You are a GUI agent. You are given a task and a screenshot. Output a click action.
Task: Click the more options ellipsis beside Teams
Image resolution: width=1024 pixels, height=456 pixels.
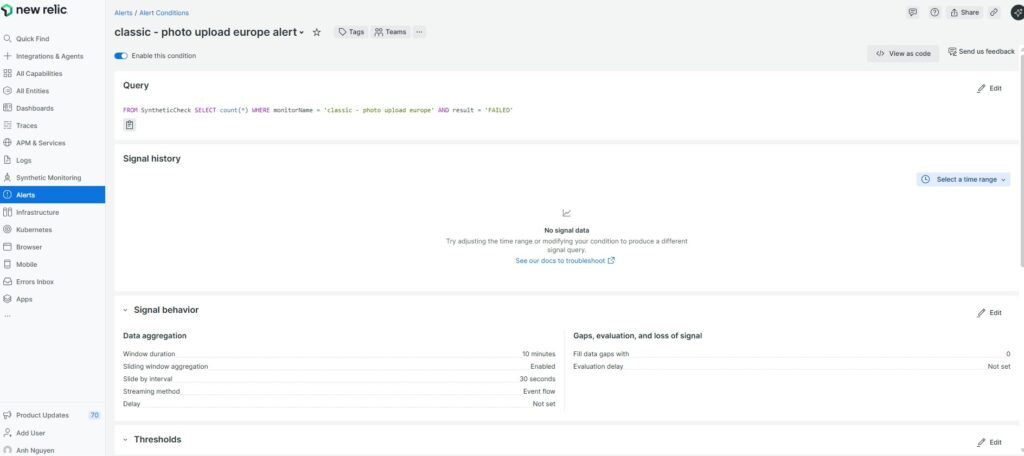(419, 32)
